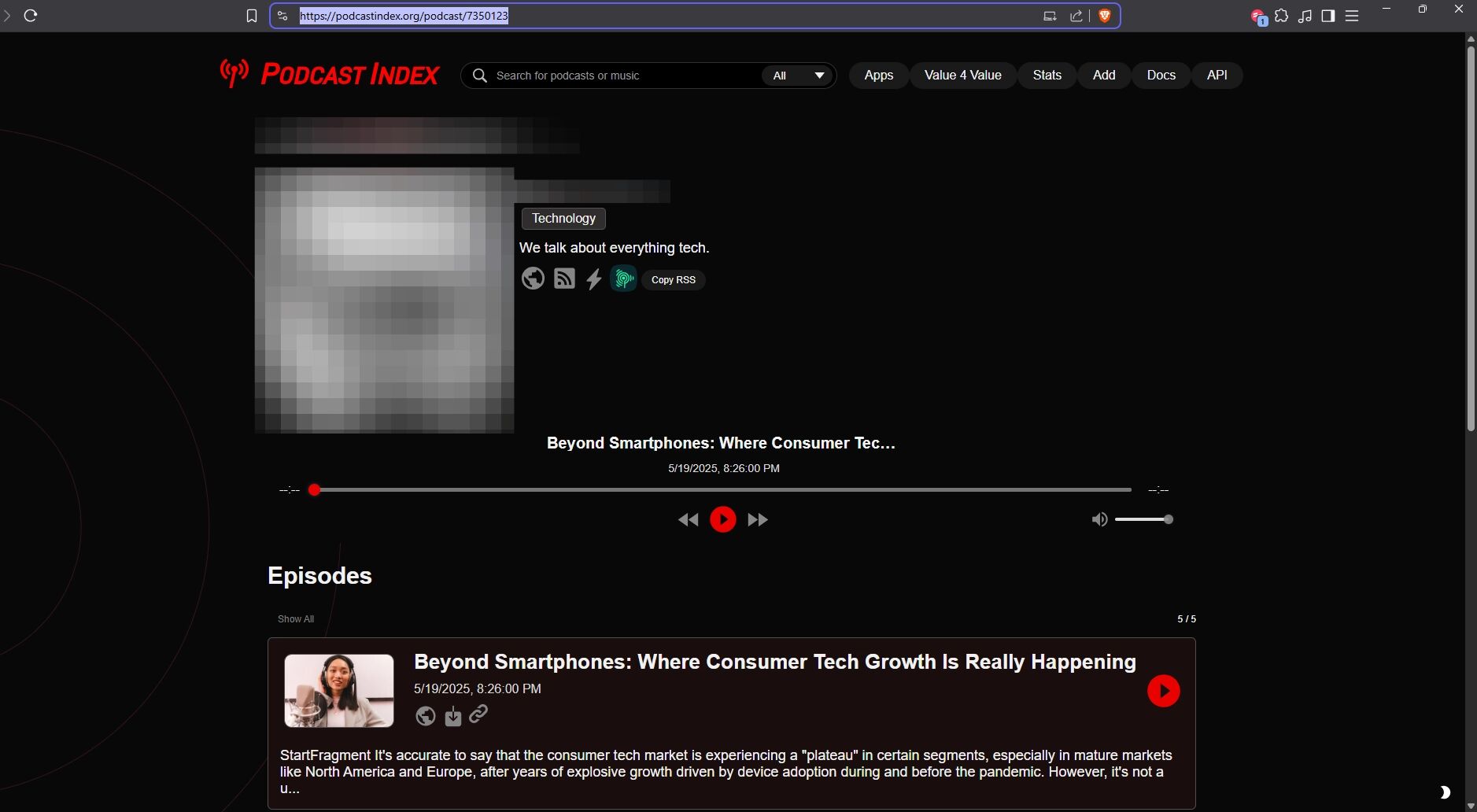This screenshot has width=1477, height=812.
Task: Click the red extension icon with badge
Action: (1258, 17)
